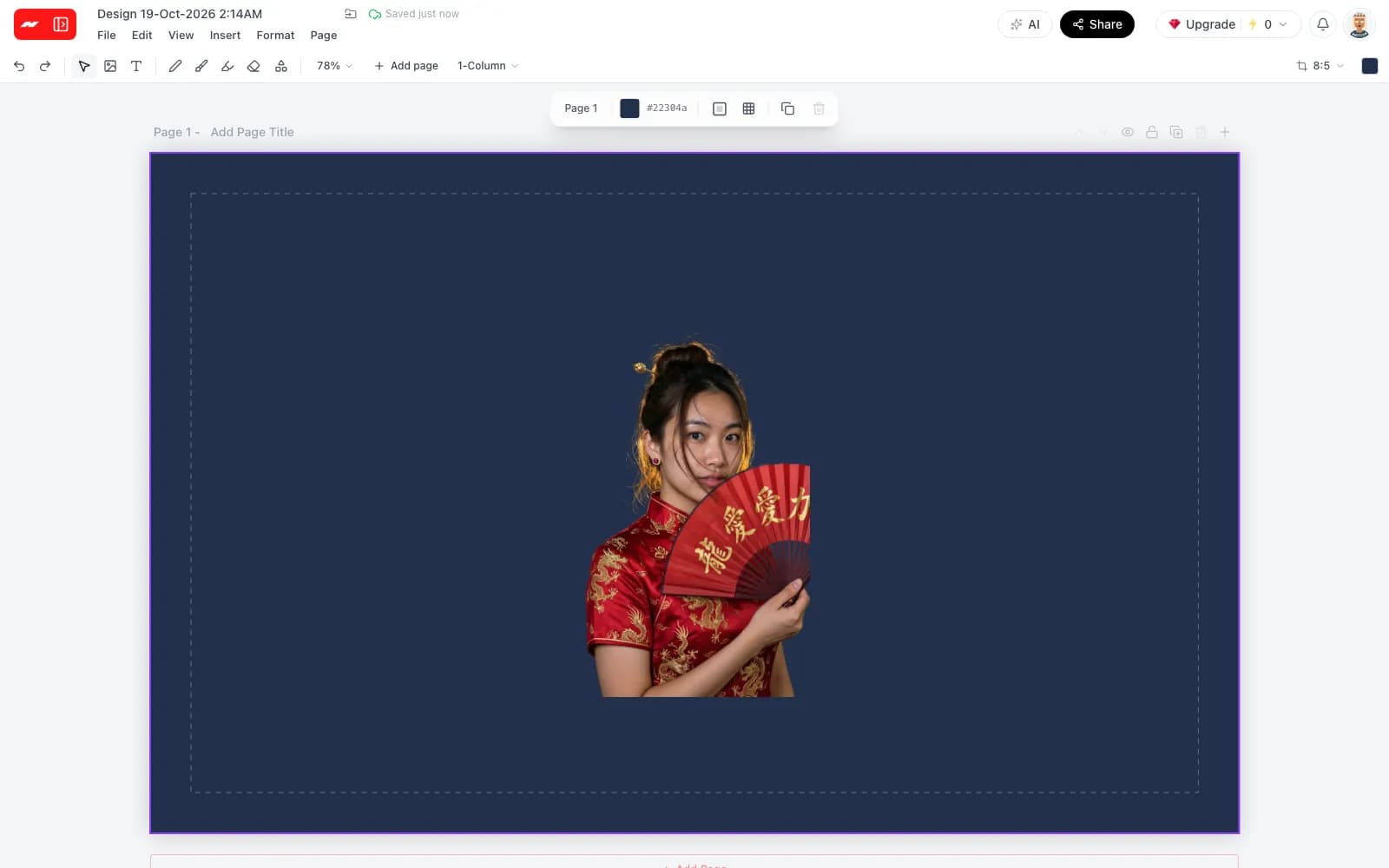Open the user avatar profile menu

[x=1359, y=24]
